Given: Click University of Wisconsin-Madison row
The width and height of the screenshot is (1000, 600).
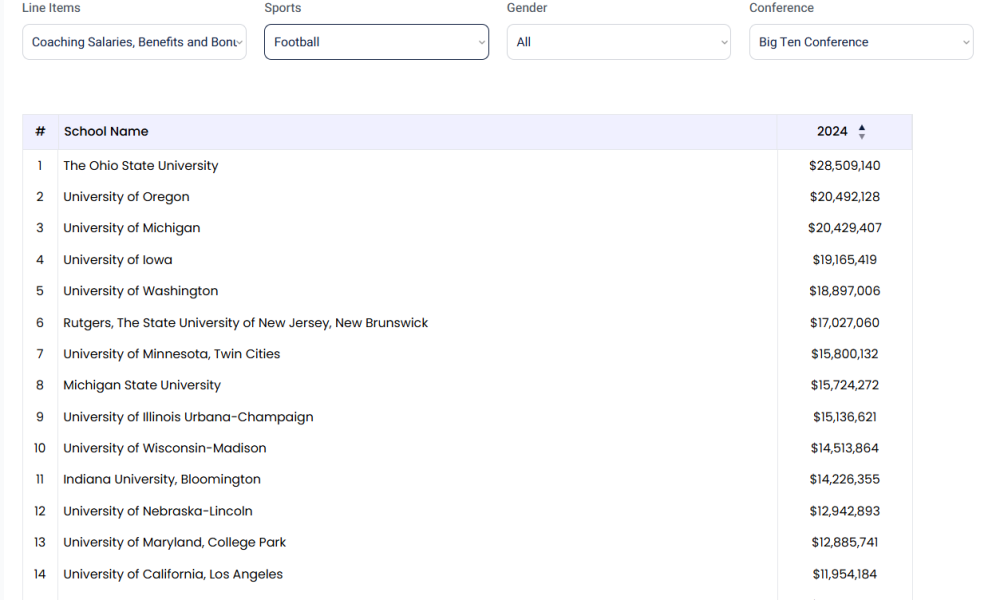Looking at the screenshot, I should (164, 448).
